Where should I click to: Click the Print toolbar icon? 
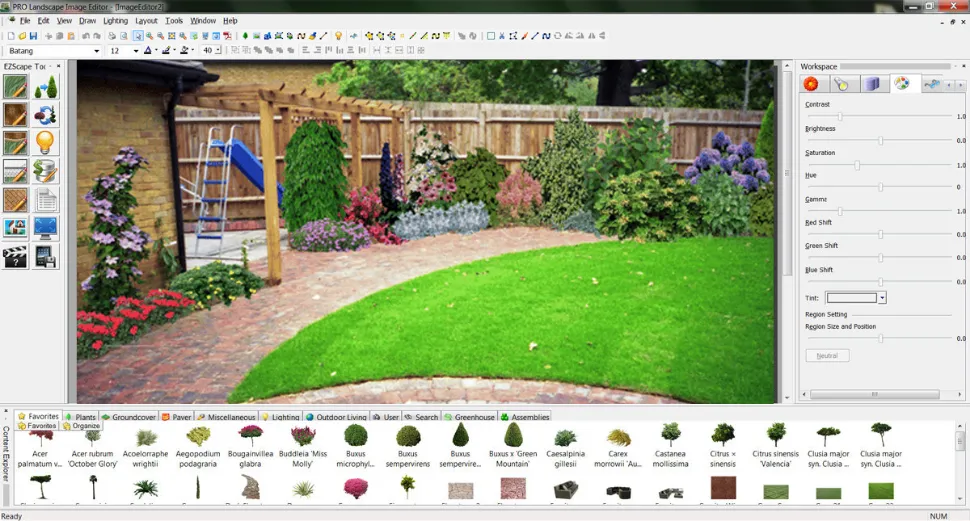112,36
